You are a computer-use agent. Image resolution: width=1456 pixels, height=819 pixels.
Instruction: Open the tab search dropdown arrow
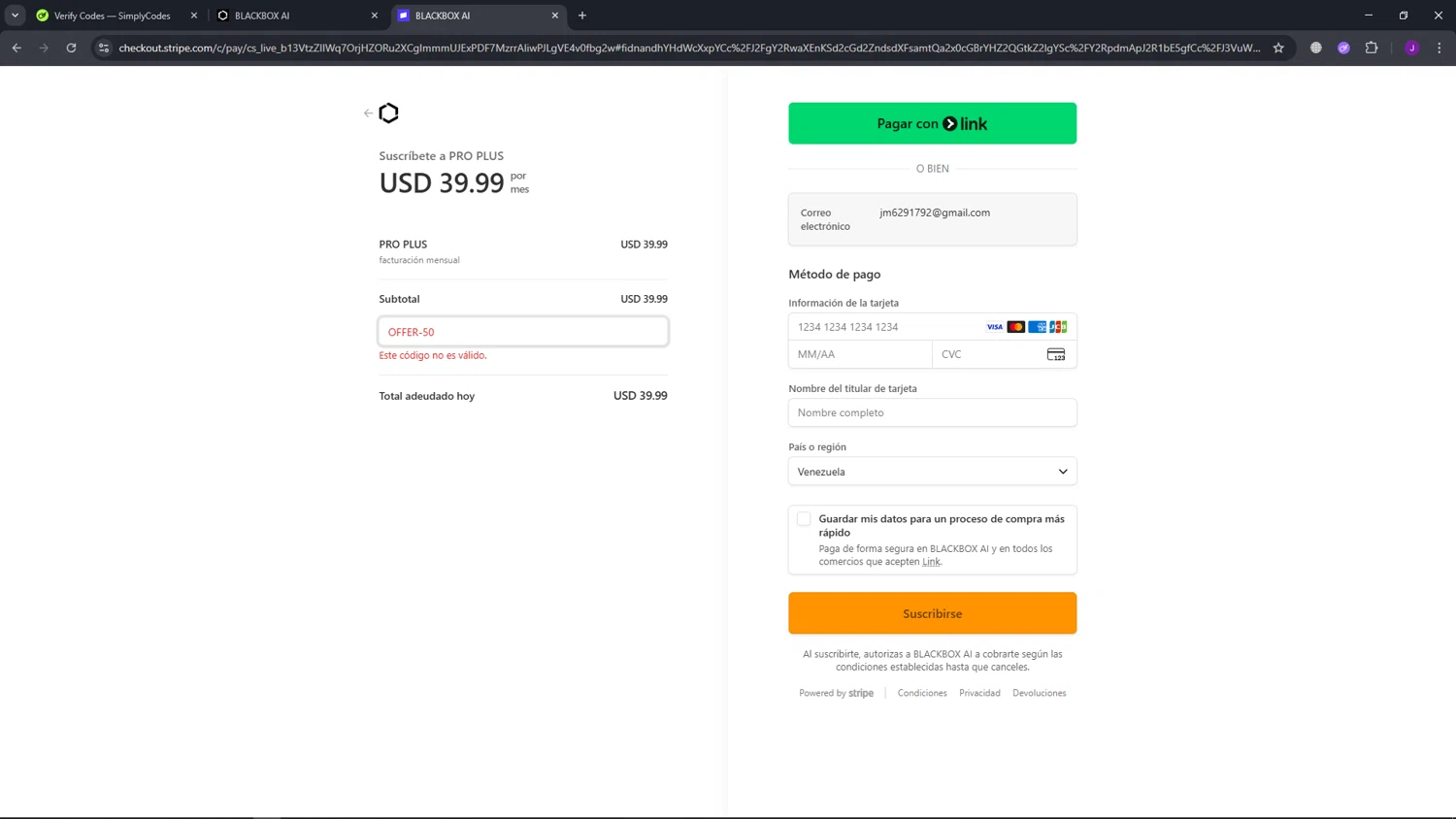(15, 16)
